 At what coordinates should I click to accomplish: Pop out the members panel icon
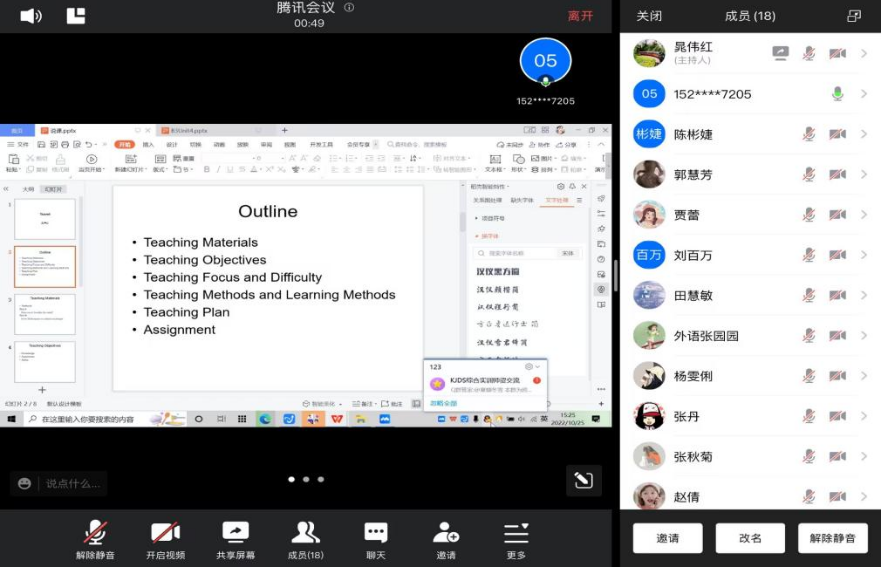853,16
